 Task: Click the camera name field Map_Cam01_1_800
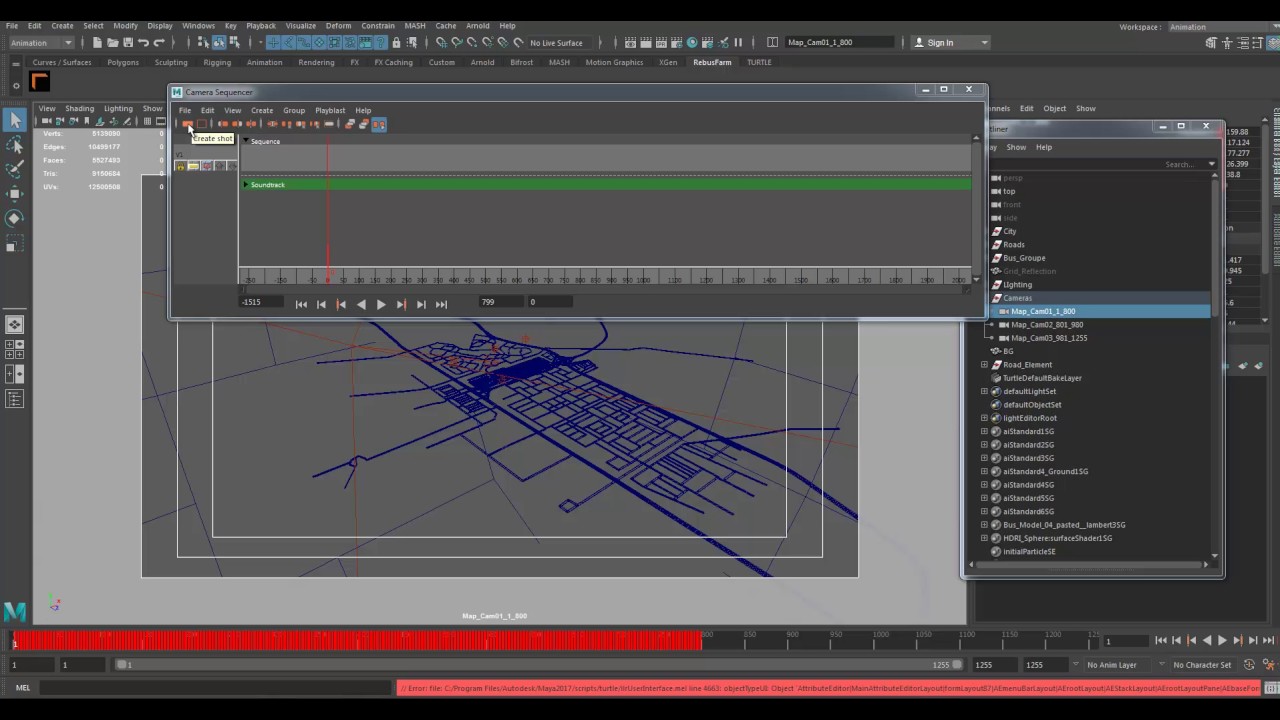click(x=840, y=42)
